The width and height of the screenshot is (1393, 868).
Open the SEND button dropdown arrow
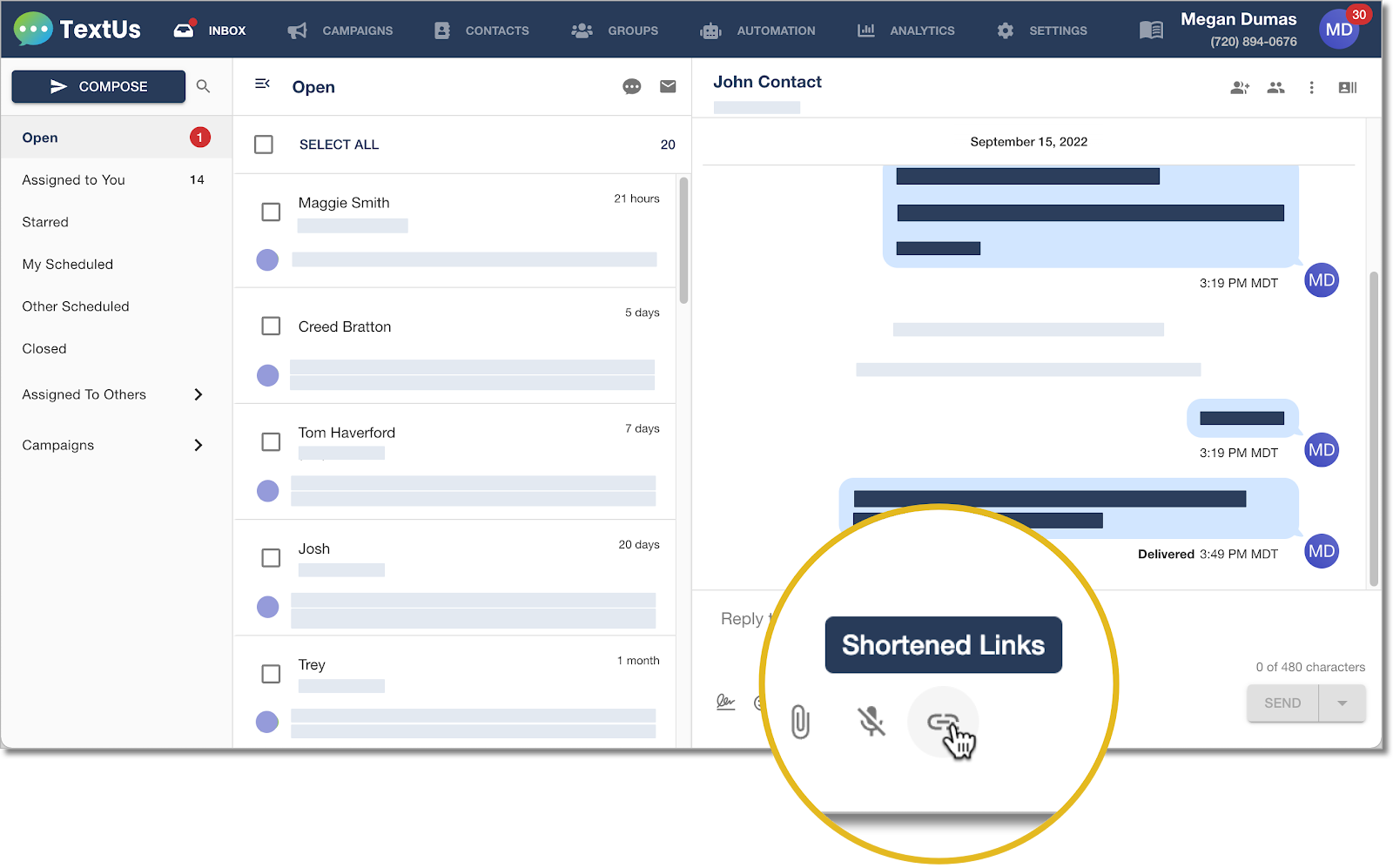(x=1342, y=703)
